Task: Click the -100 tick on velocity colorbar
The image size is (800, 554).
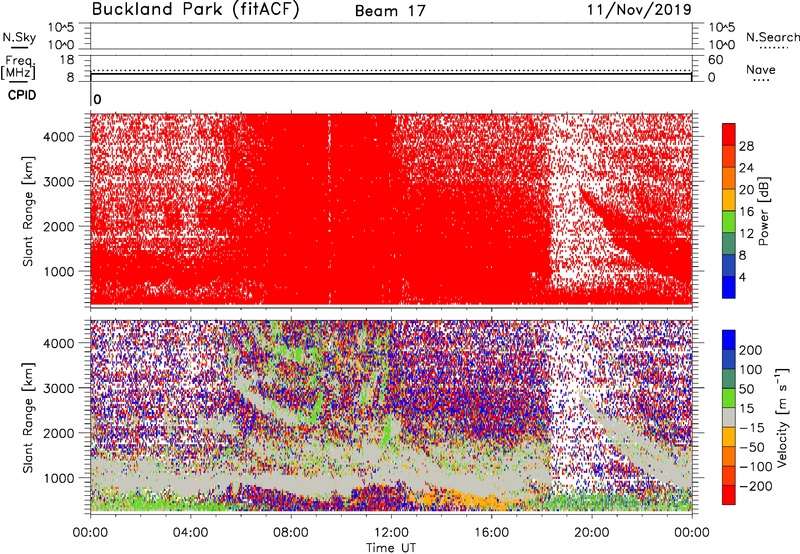Action: [755, 467]
